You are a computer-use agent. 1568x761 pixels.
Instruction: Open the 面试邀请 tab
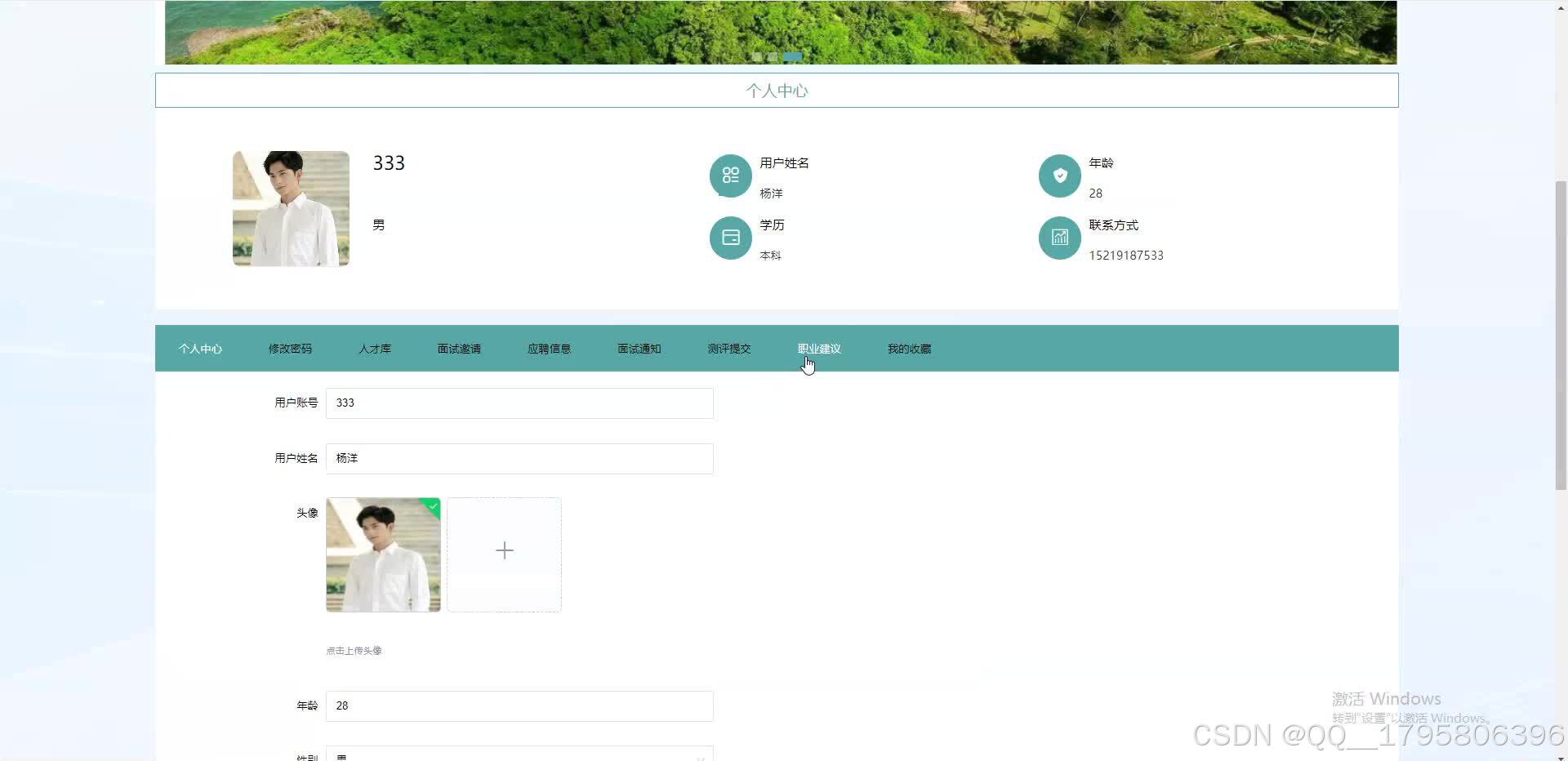coord(459,349)
